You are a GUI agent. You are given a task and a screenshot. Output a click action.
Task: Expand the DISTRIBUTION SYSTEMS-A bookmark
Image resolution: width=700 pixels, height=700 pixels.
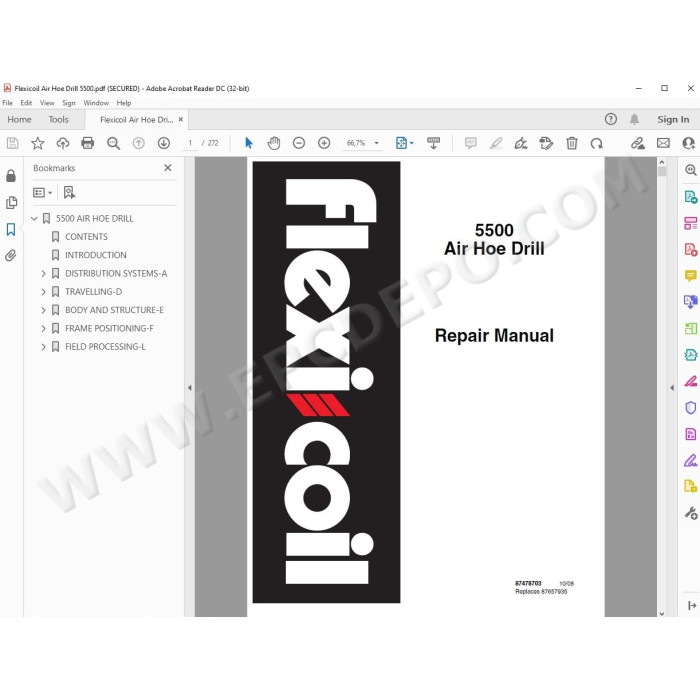[43, 273]
